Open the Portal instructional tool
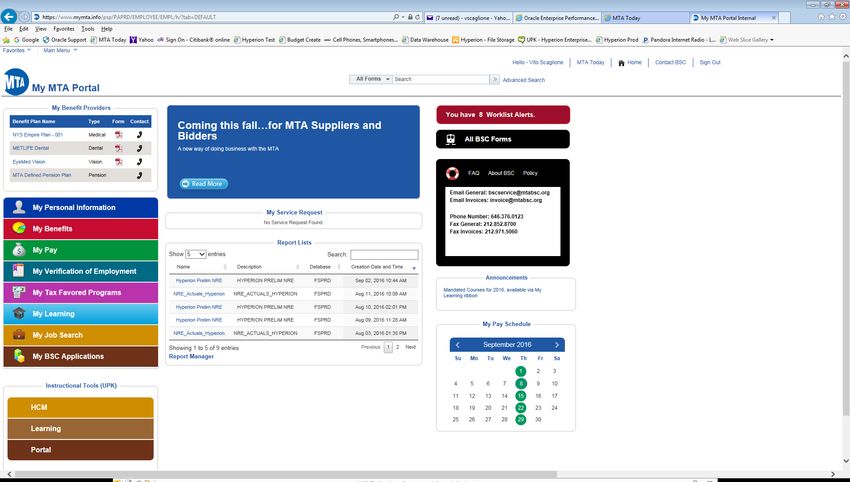 [80, 450]
